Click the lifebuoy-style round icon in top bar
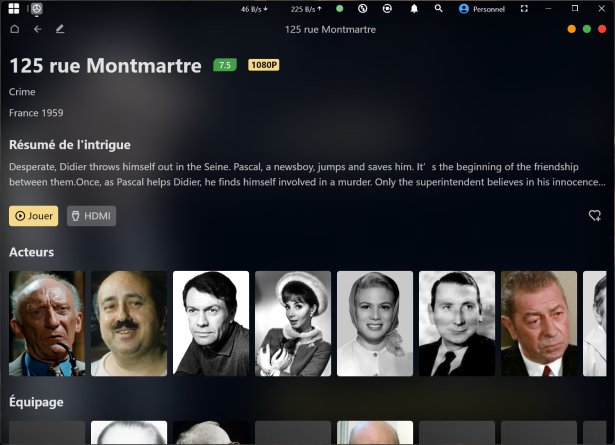This screenshot has height=445, width=615. click(x=387, y=9)
